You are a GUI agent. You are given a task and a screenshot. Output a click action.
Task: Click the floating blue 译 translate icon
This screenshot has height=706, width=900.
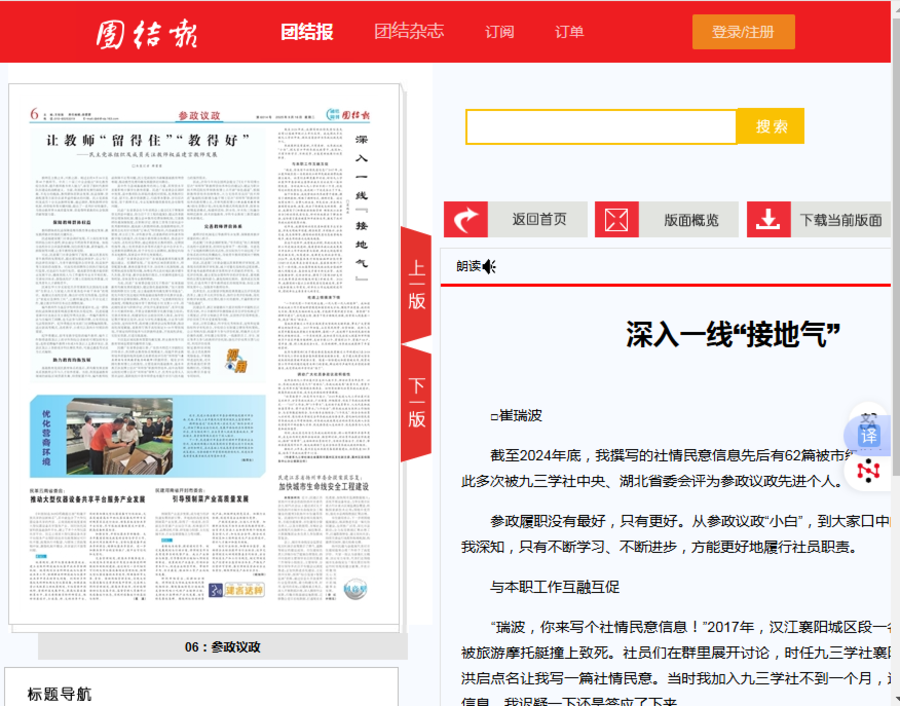(868, 435)
